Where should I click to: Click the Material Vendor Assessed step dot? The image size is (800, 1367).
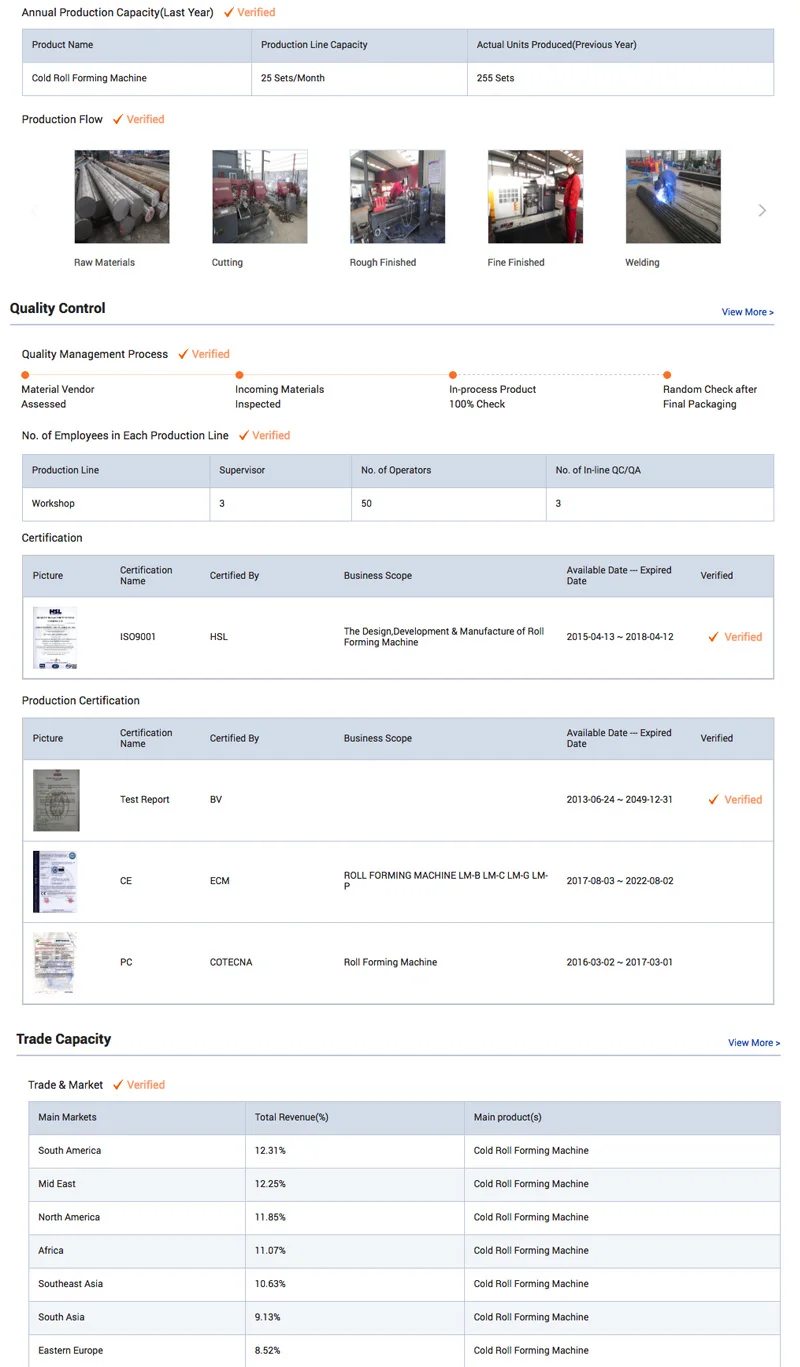pos(26,375)
